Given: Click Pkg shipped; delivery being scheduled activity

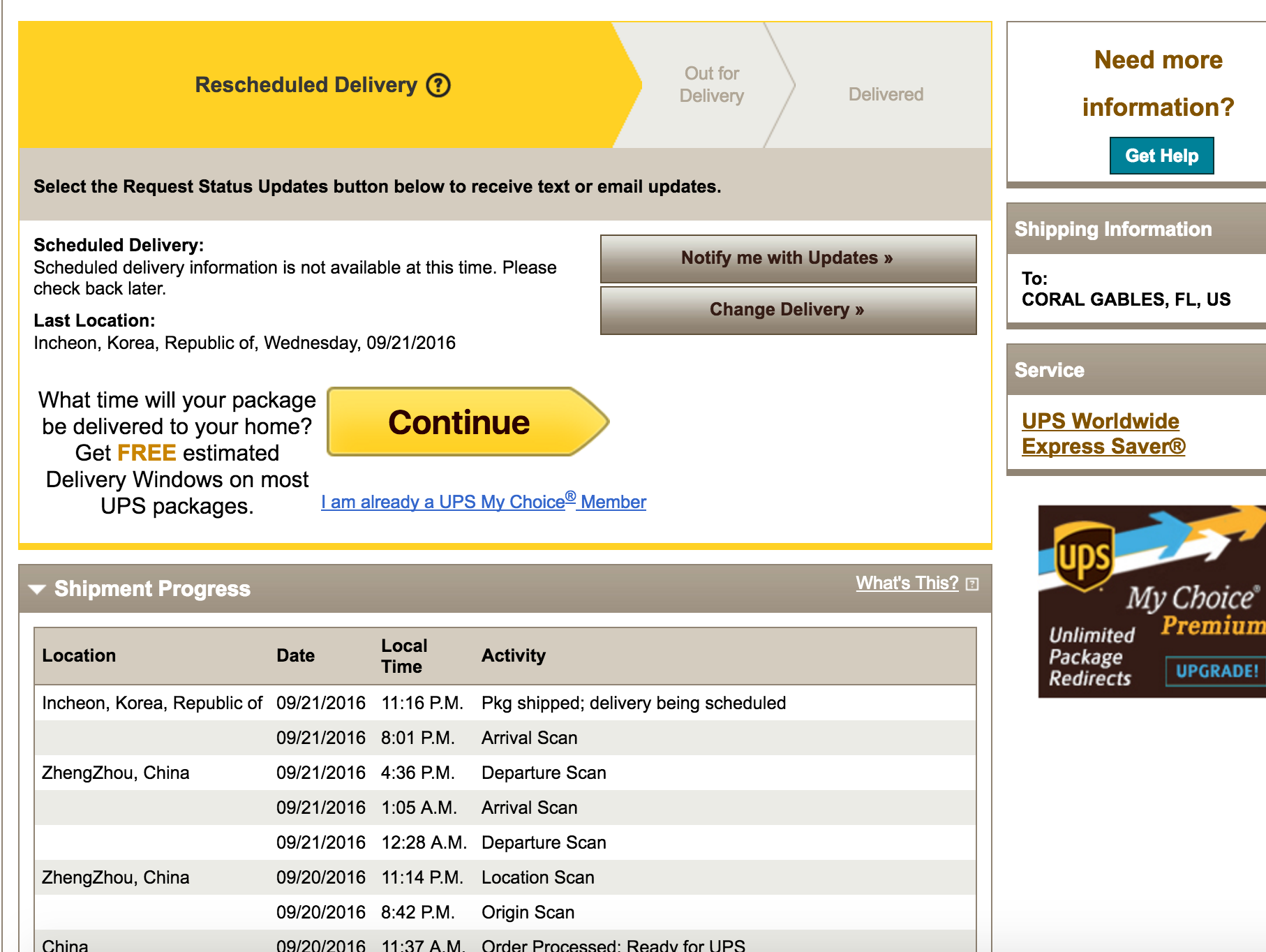Looking at the screenshot, I should click(634, 703).
